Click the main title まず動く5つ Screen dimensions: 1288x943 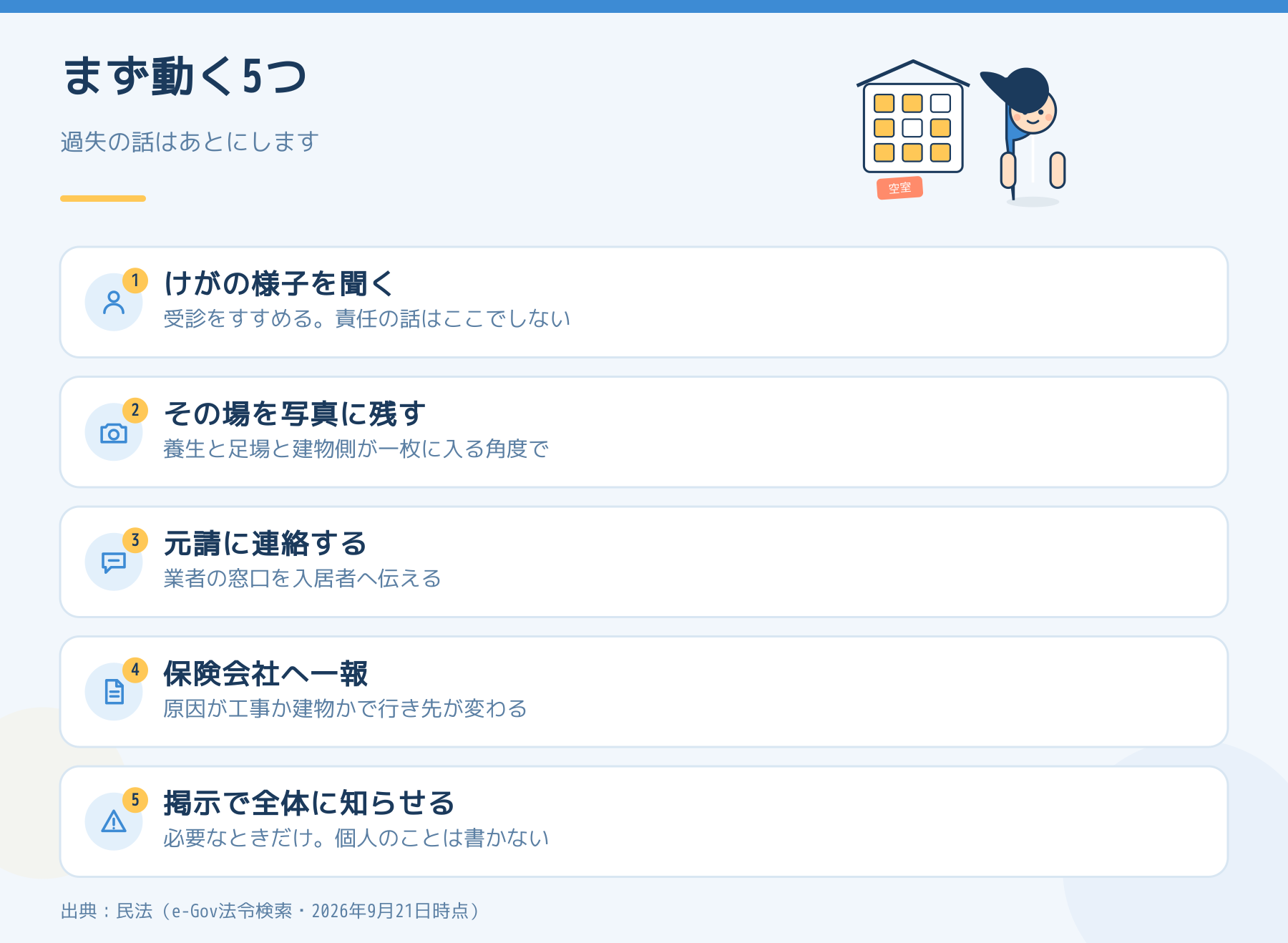[x=185, y=77]
